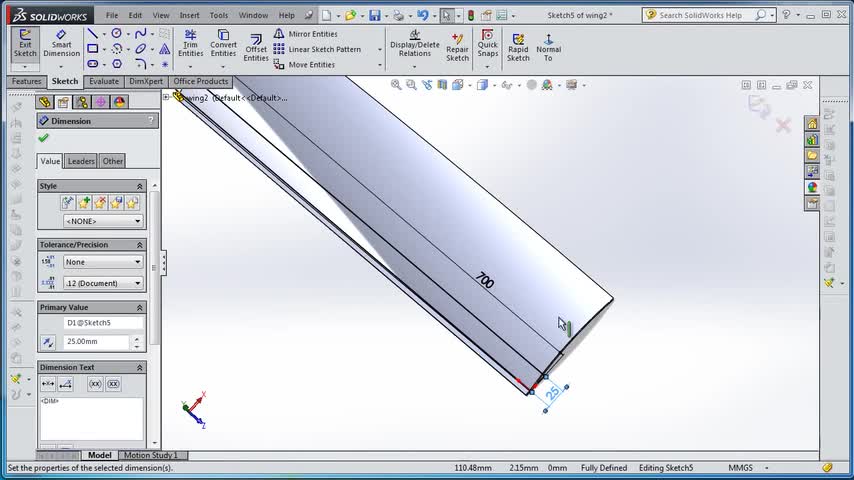Open the DisplayManager tab icon
The image size is (854, 480).
click(x=119, y=102)
